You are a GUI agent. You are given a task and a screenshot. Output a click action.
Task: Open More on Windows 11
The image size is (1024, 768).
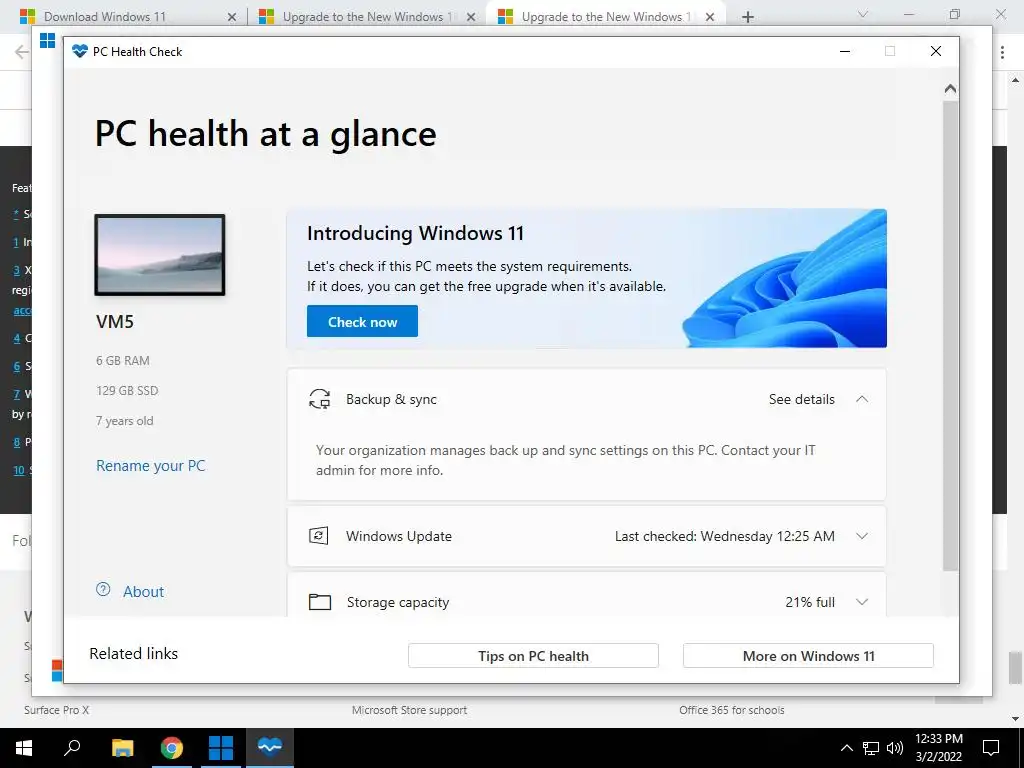pos(808,656)
